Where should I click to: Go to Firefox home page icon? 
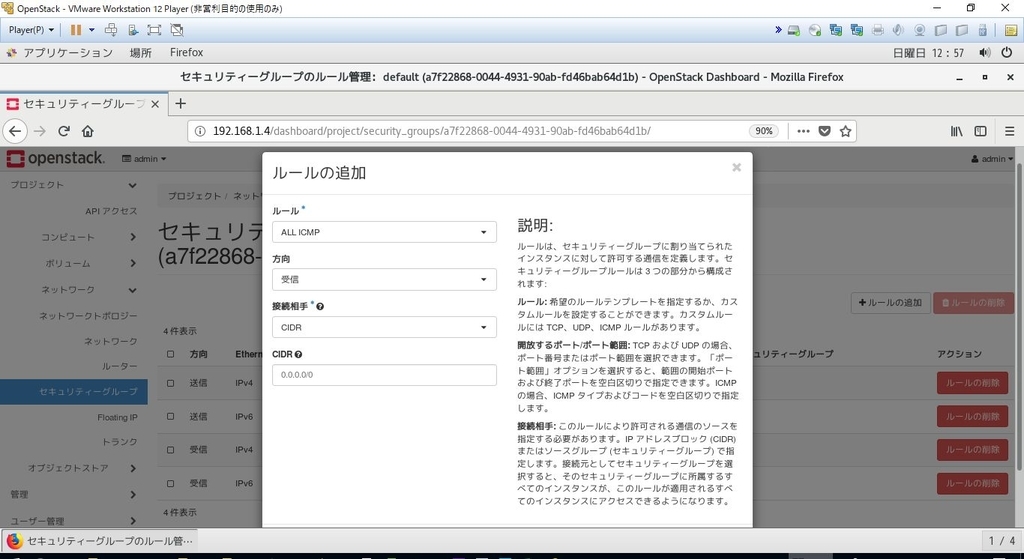[88, 131]
